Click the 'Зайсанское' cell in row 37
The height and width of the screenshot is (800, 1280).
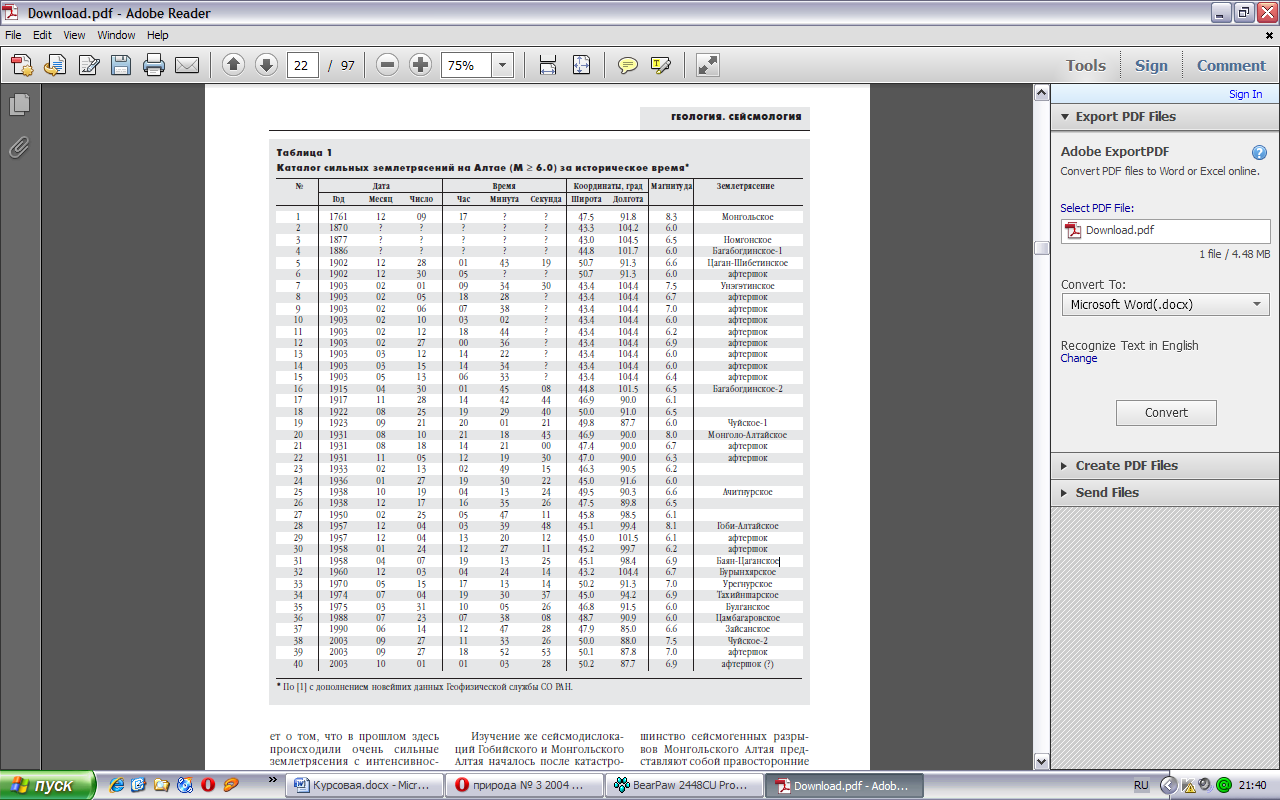pos(747,630)
